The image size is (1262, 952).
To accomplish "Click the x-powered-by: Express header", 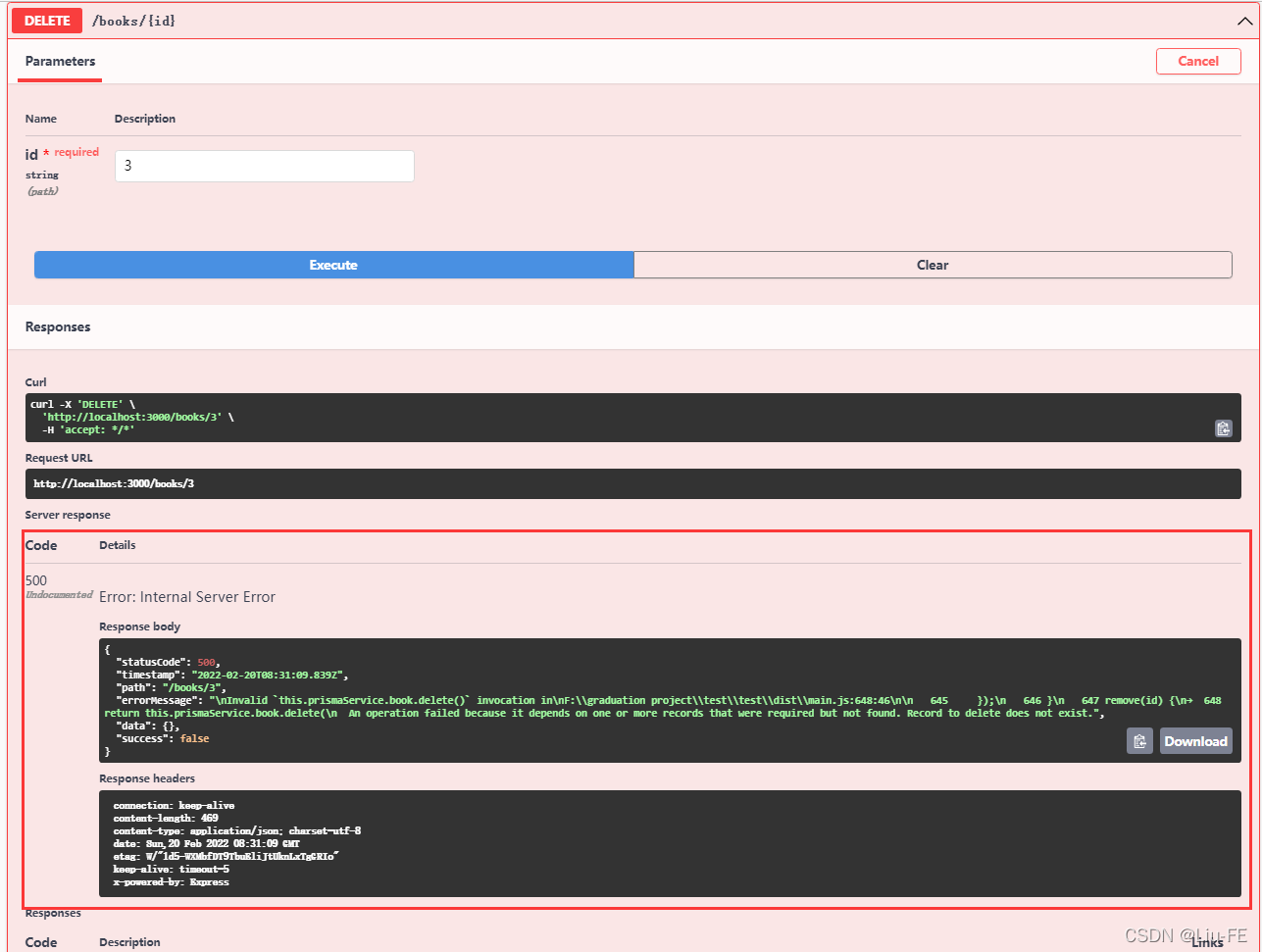I will (171, 881).
